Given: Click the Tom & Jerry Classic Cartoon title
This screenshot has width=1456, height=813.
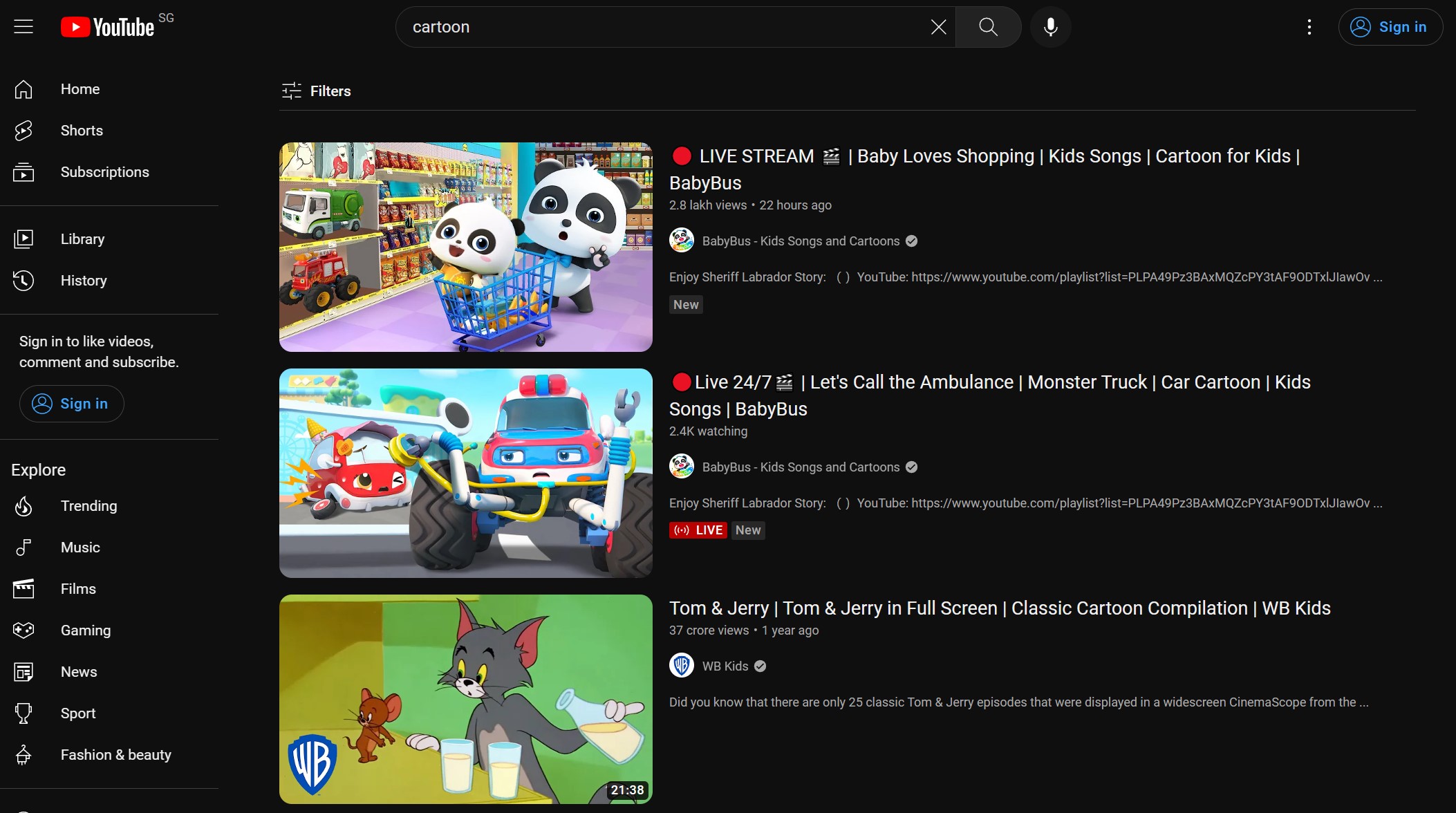Looking at the screenshot, I should pyautogui.click(x=1000, y=608).
